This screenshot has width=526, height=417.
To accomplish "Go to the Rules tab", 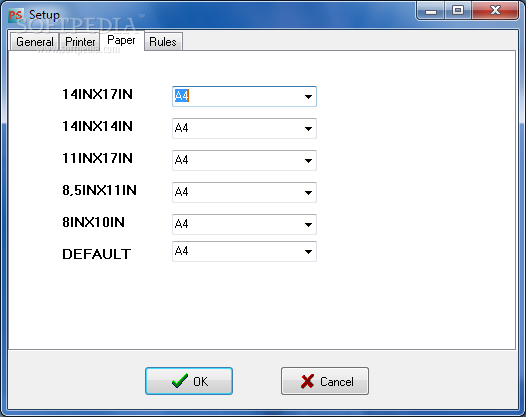I will click(x=163, y=42).
